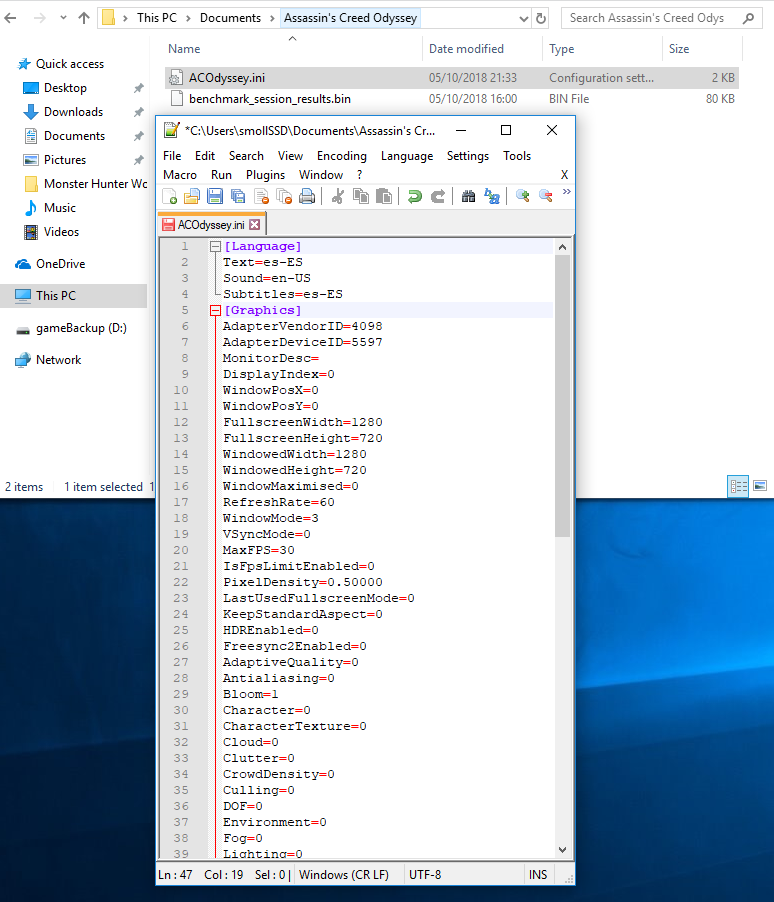The image size is (774, 902).
Task: Click the This PC breadcrumb in address bar
Action: 157,18
